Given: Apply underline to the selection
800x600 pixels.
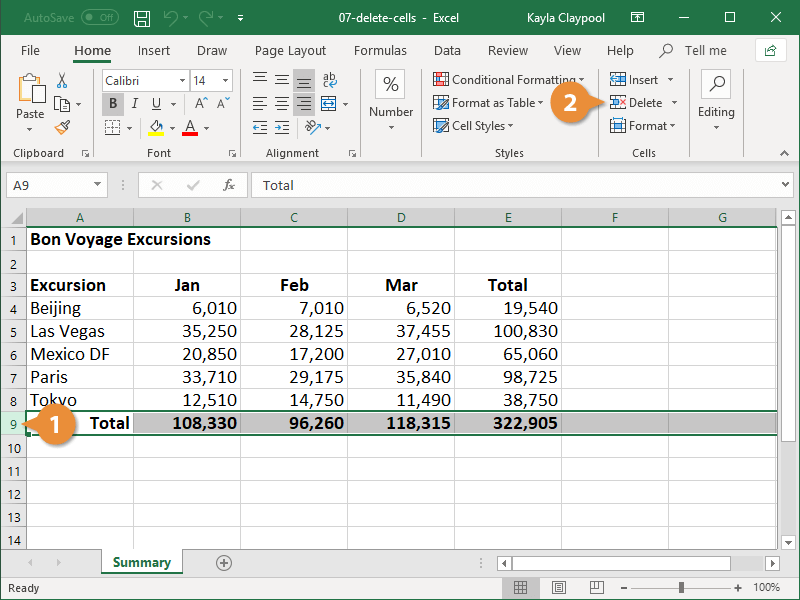Looking at the screenshot, I should [157, 103].
